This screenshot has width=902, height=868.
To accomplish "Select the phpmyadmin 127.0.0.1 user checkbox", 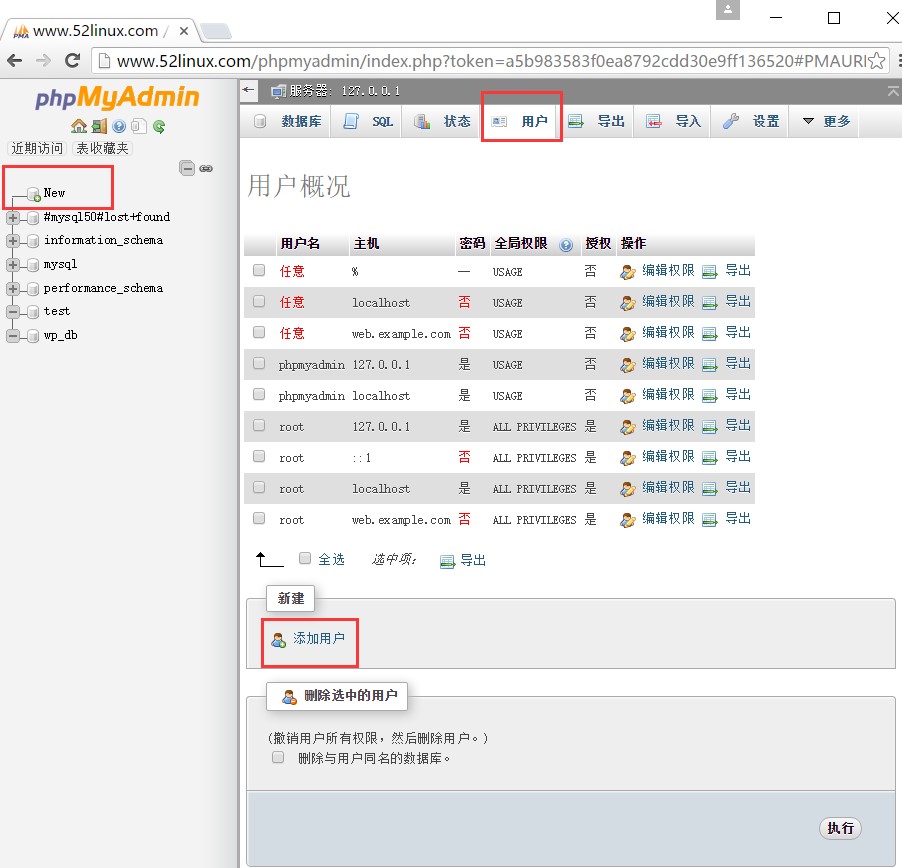I will click(x=259, y=364).
